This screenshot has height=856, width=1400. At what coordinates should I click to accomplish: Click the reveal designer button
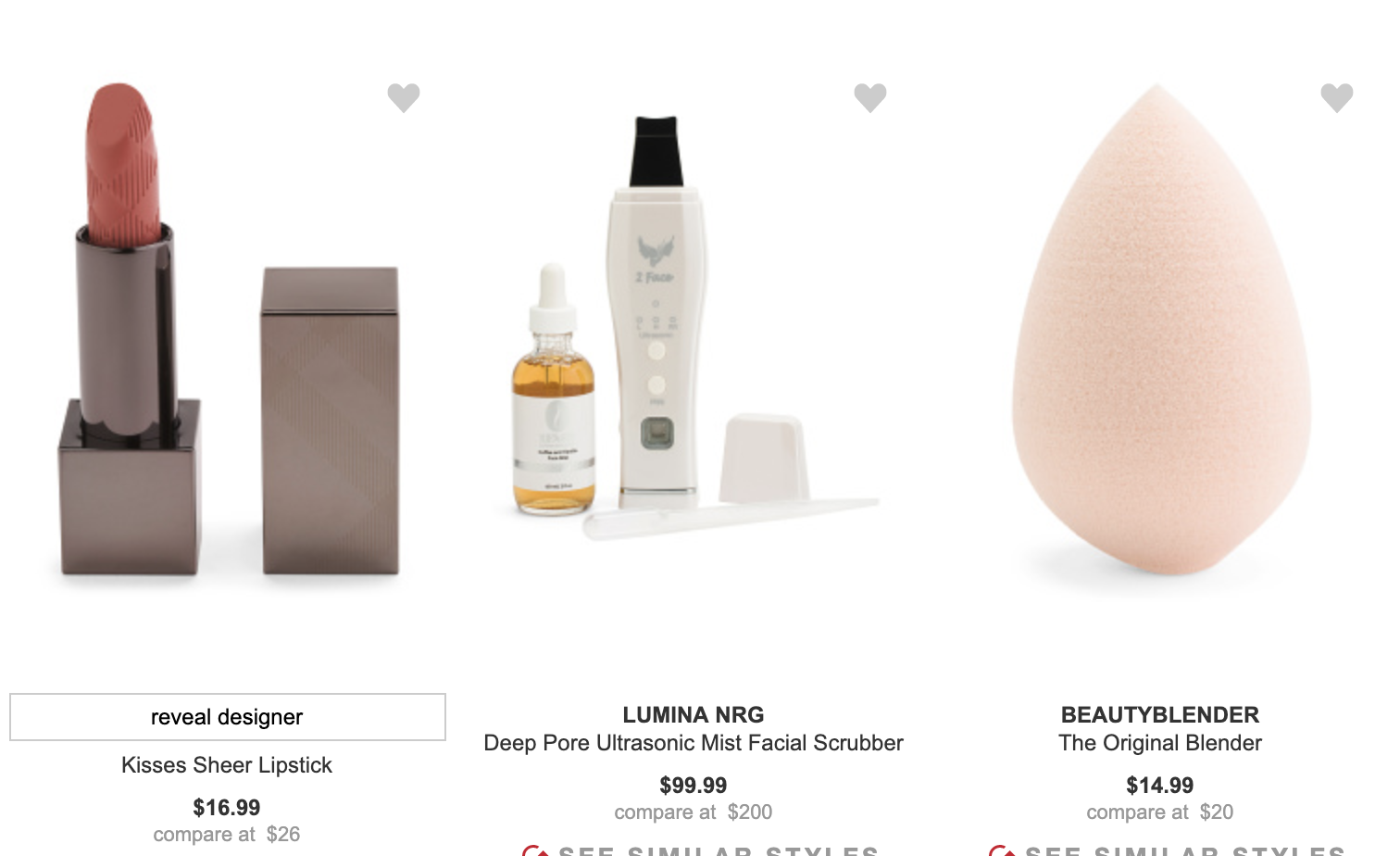pos(228,717)
